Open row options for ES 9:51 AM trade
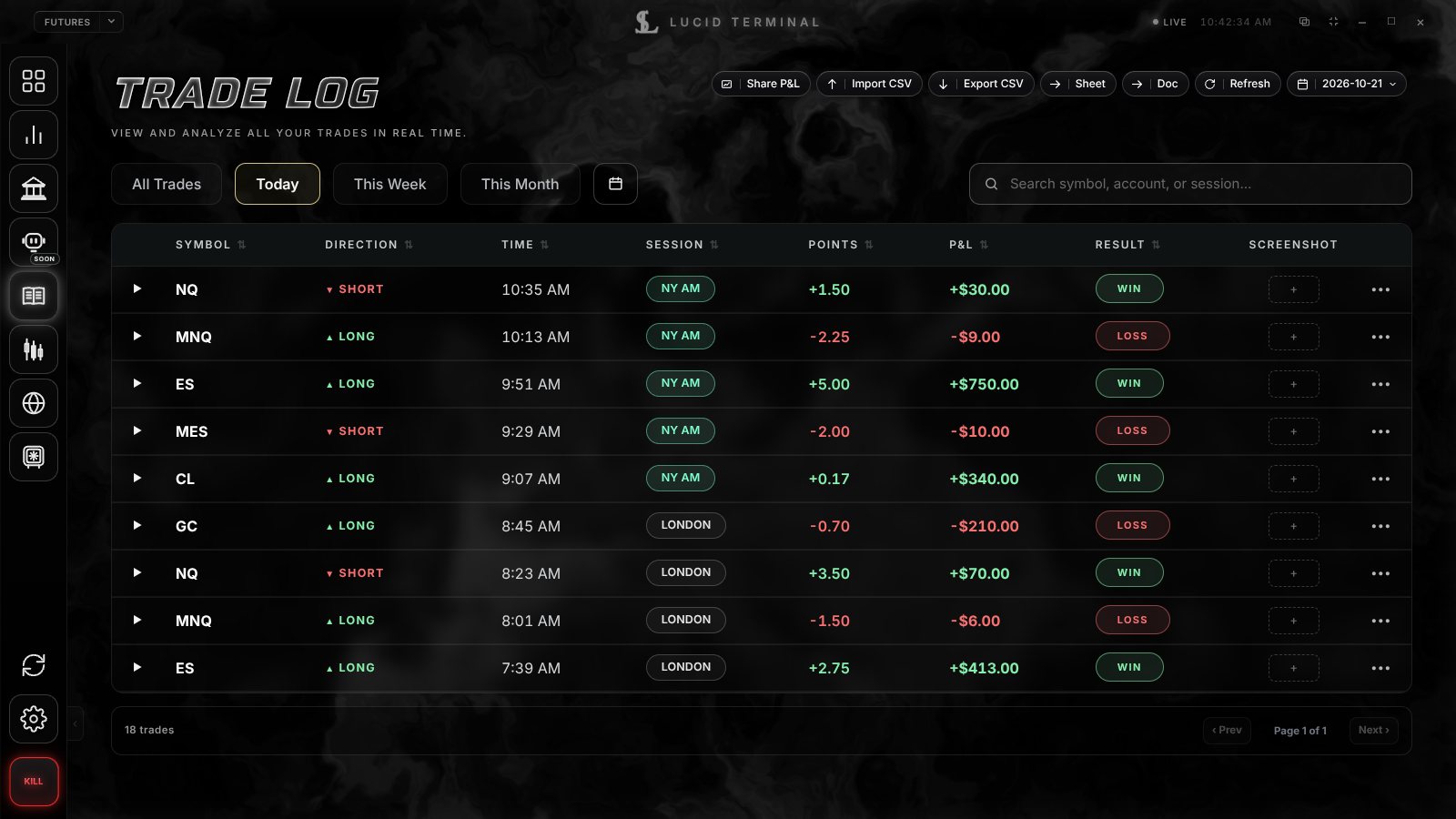The height and width of the screenshot is (819, 1456). click(1380, 384)
